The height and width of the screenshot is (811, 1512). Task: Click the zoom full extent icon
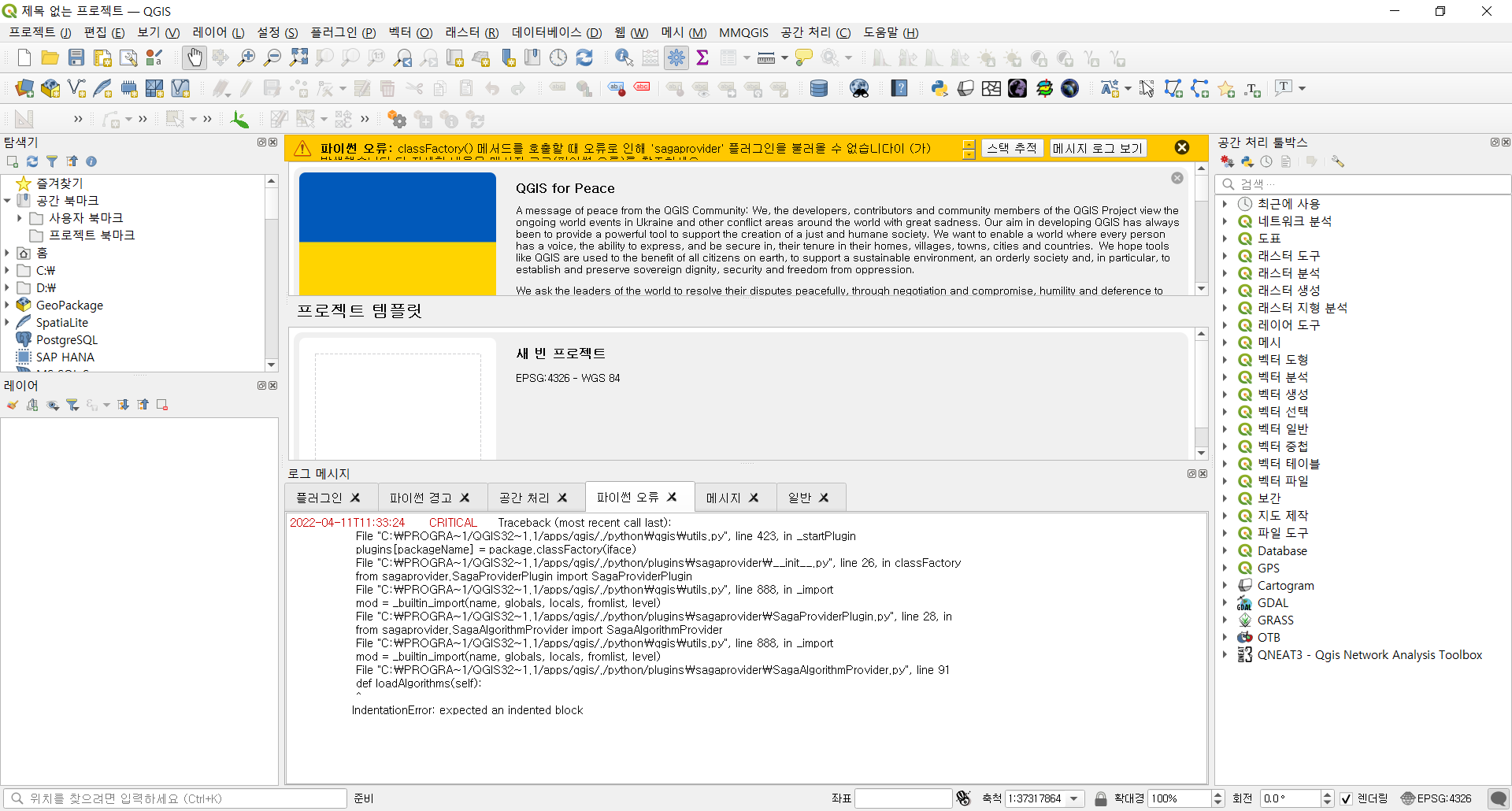298,57
